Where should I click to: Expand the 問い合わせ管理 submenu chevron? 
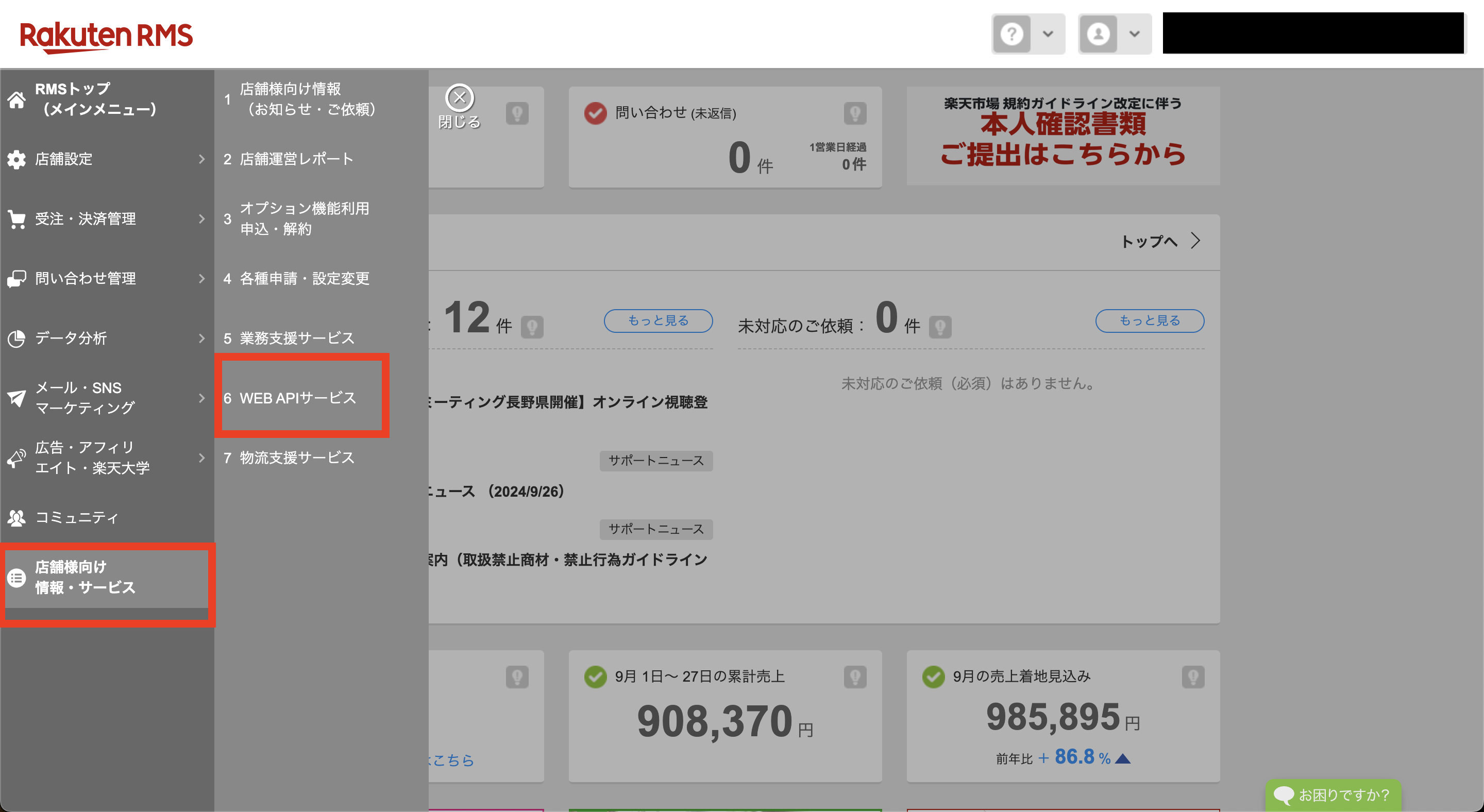[x=201, y=279]
